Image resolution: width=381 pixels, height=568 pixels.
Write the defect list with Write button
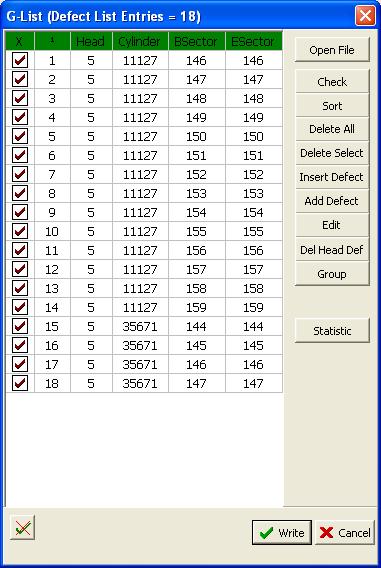(x=282, y=532)
